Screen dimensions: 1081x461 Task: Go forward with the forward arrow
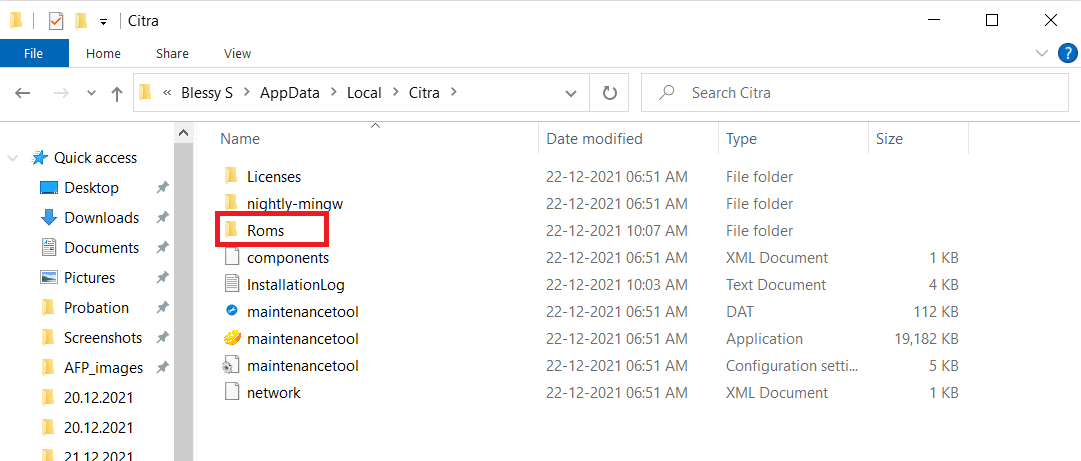(61, 93)
